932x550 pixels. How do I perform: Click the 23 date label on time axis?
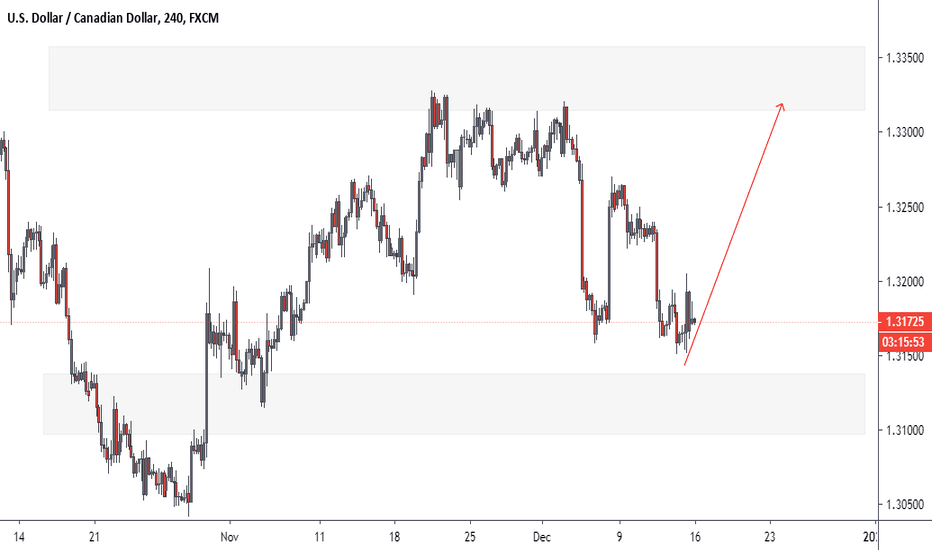click(770, 537)
